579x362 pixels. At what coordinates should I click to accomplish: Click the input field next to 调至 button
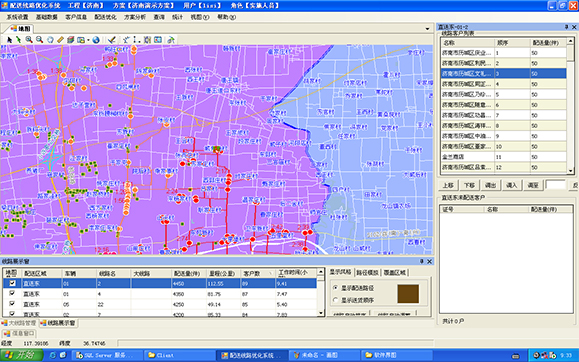coord(555,185)
